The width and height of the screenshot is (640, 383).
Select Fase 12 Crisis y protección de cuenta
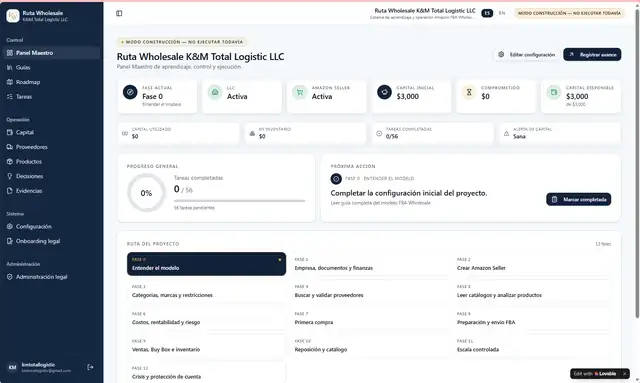[x=207, y=372]
